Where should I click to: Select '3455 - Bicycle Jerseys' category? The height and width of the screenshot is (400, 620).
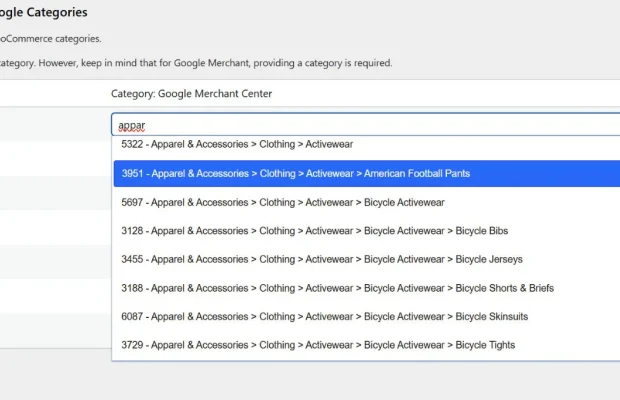367,259
